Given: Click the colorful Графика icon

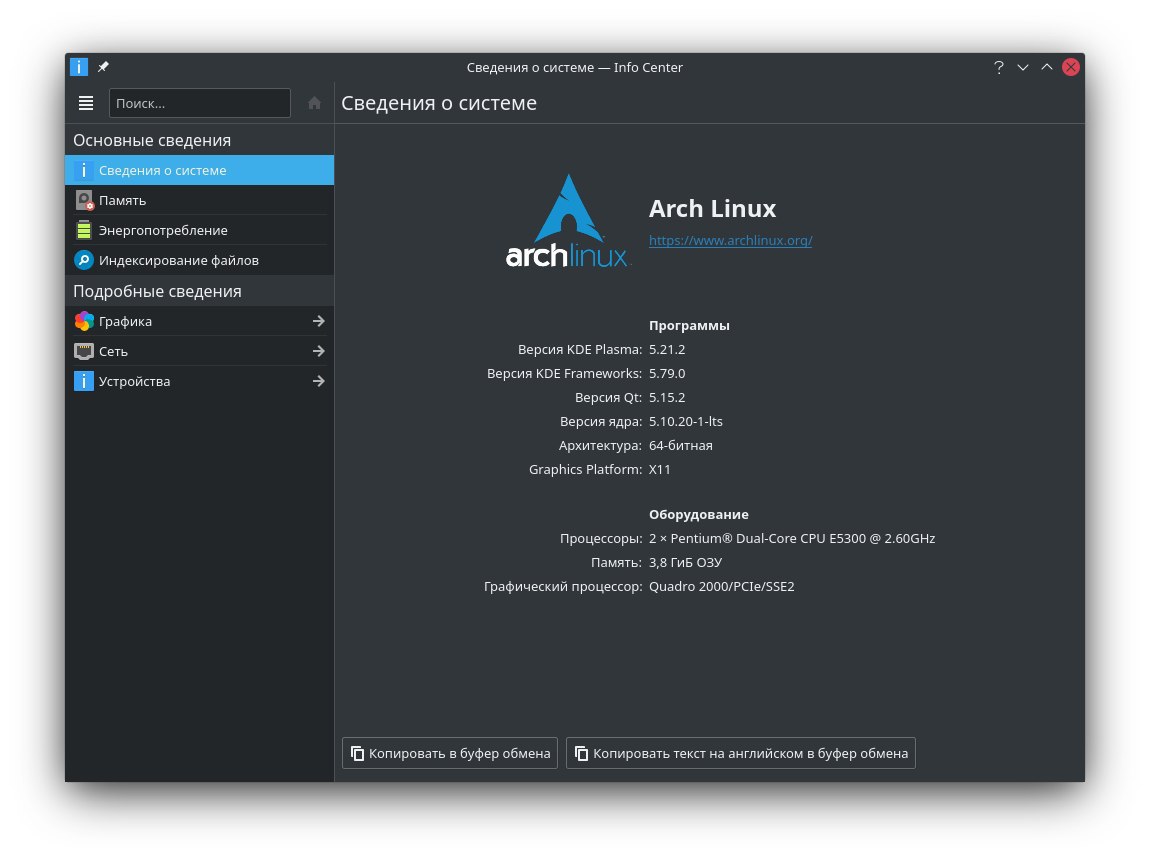Looking at the screenshot, I should tap(84, 321).
